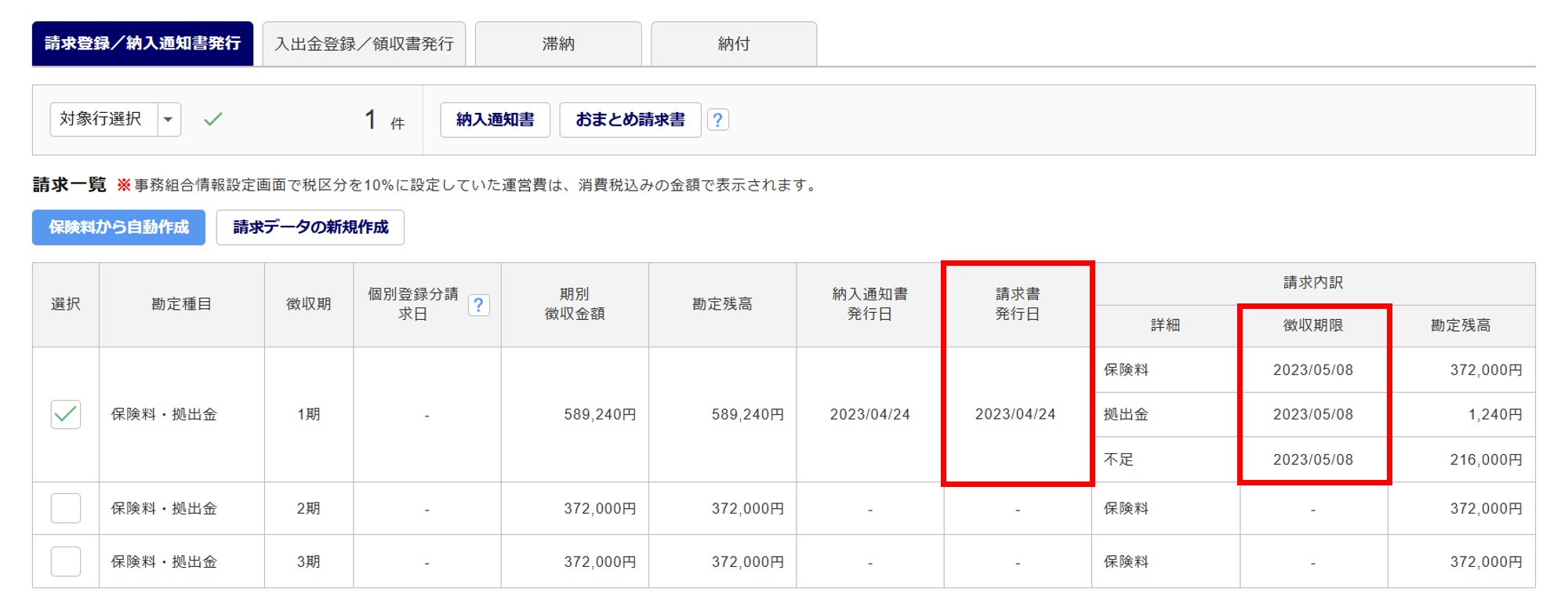Click 保険料から自動作成 button
The image size is (1568, 614).
[x=118, y=227]
